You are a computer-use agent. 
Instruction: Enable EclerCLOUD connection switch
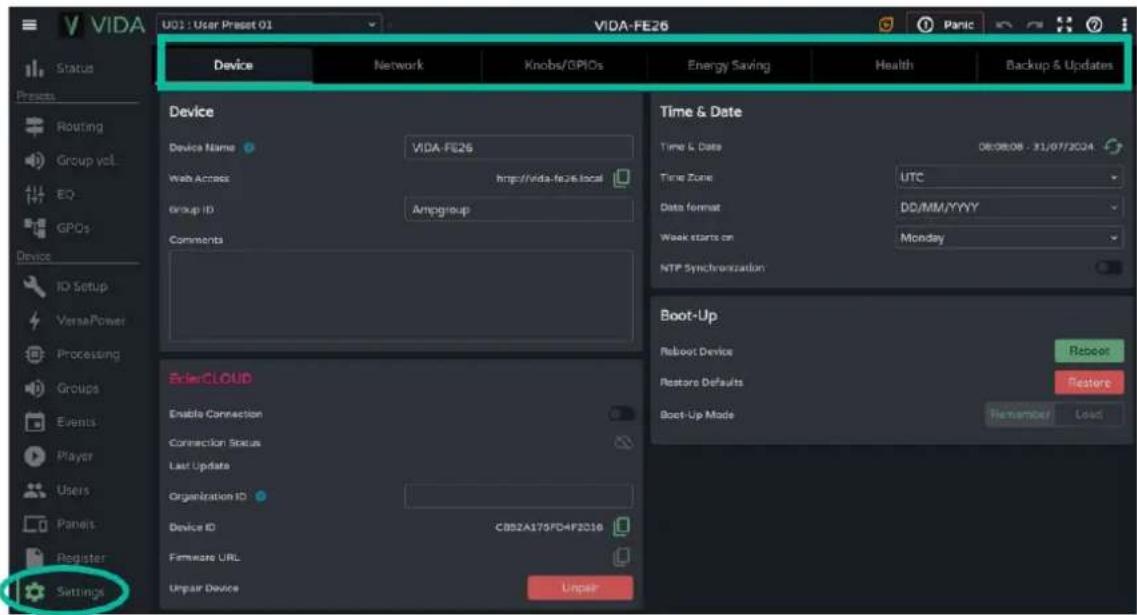[x=621, y=413]
